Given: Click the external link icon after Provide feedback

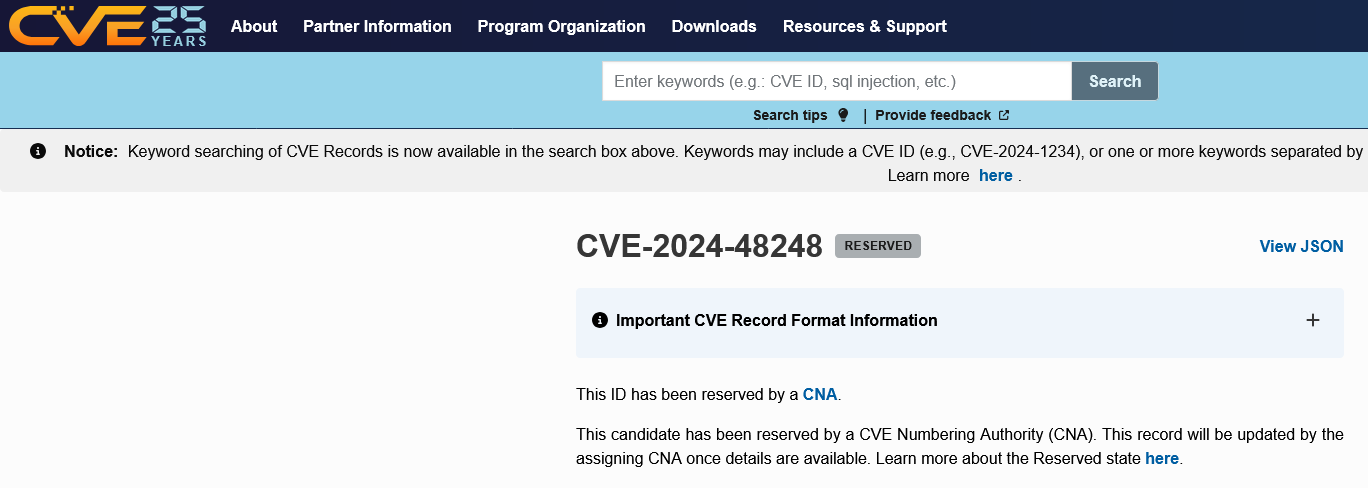Looking at the screenshot, I should 1004,115.
